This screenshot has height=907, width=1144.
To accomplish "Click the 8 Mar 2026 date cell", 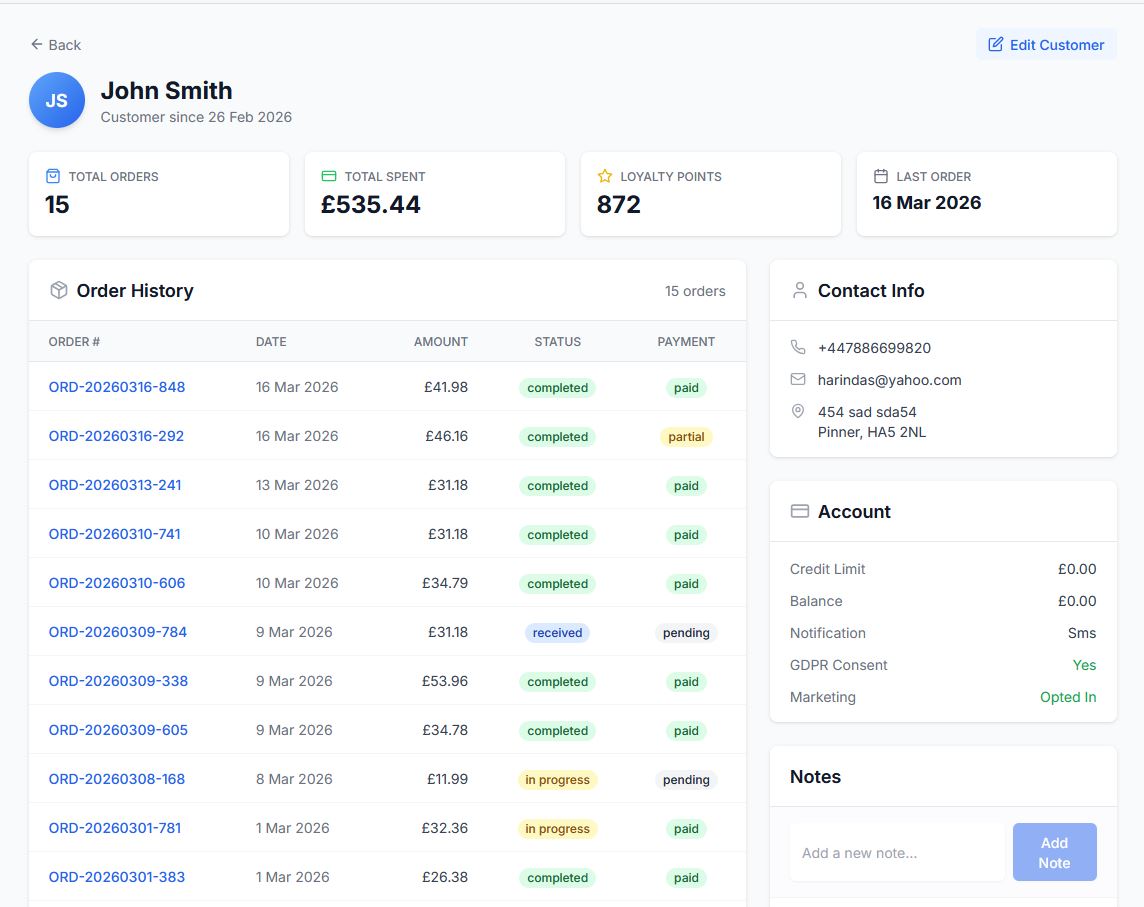I will tap(294, 779).
